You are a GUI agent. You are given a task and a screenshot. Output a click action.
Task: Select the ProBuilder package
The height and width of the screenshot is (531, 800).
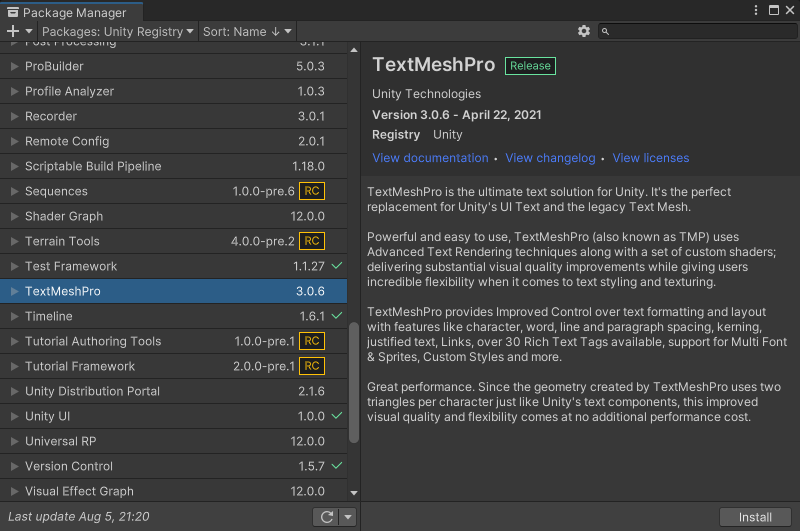pos(173,66)
